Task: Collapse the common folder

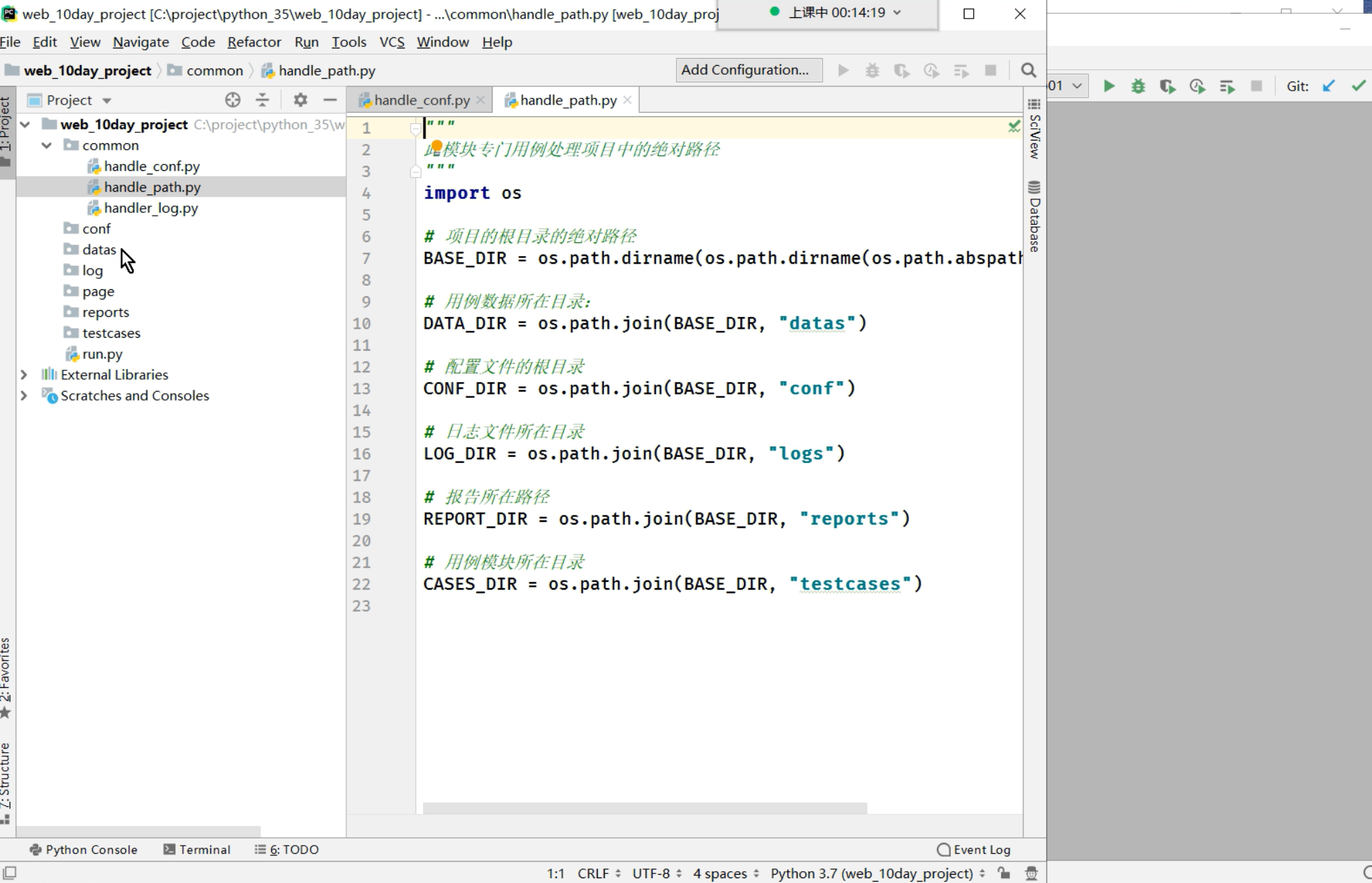Action: (x=46, y=145)
